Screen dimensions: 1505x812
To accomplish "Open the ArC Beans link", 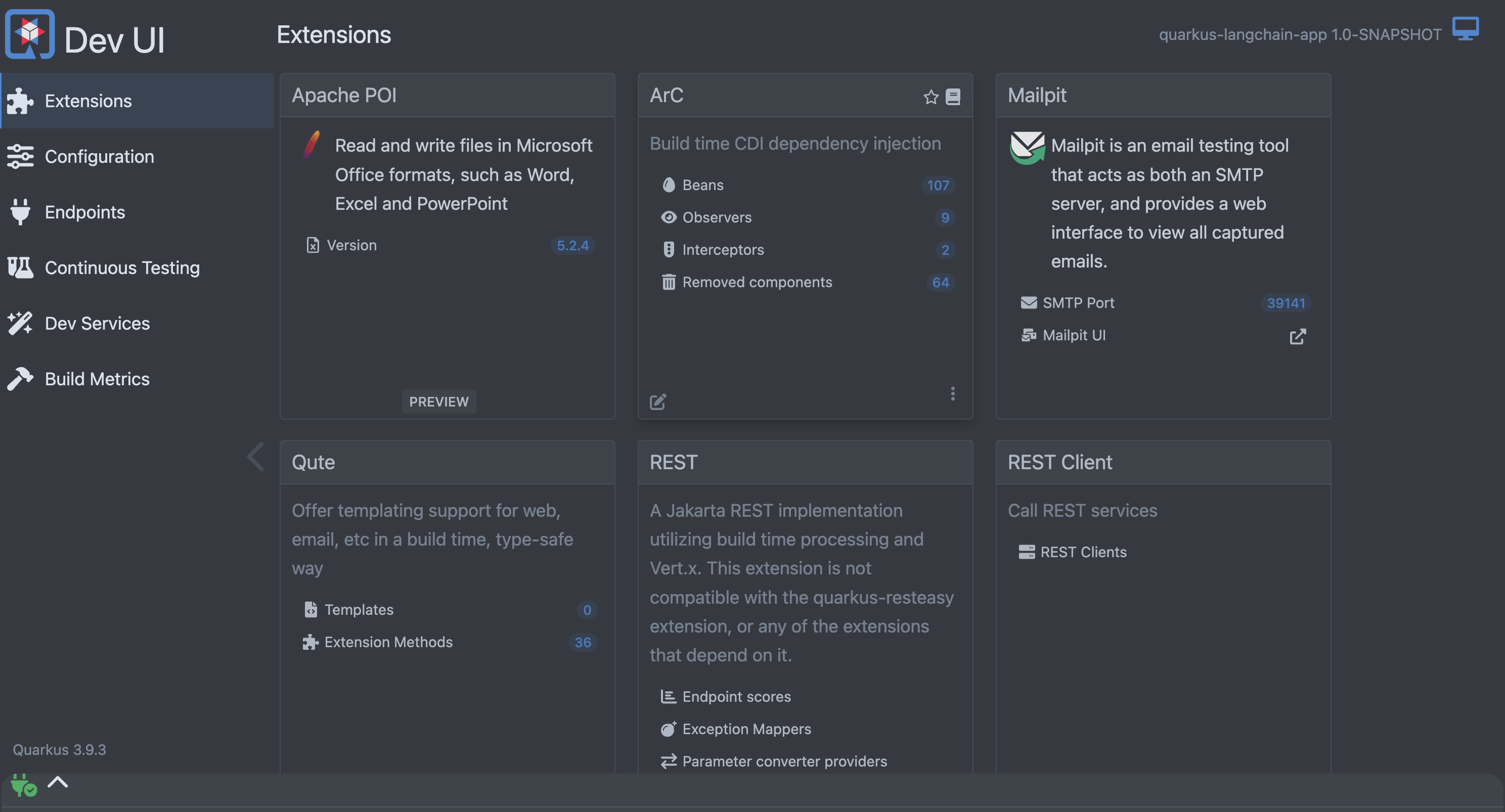I will (x=703, y=185).
